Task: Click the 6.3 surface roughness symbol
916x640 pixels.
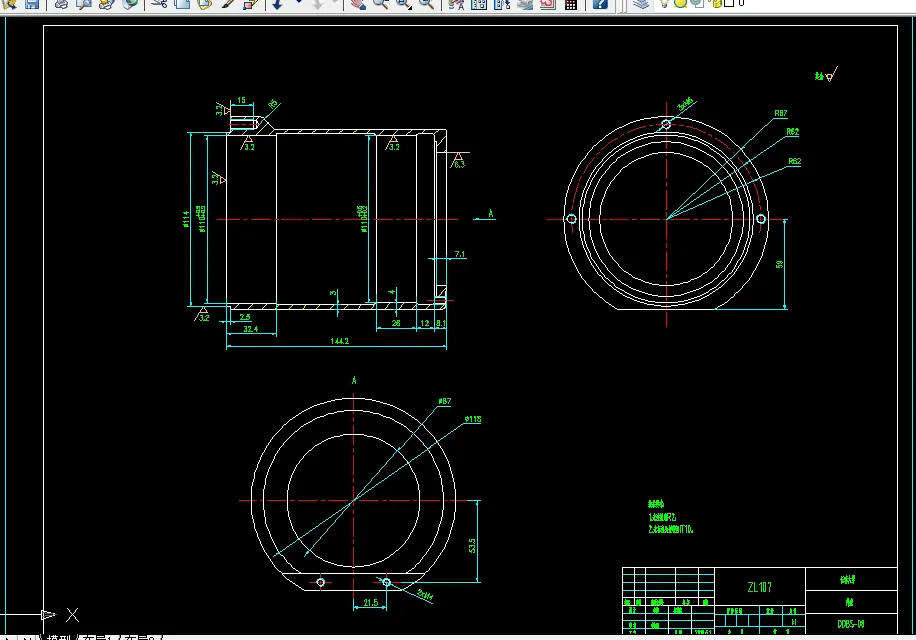Action: point(459,161)
